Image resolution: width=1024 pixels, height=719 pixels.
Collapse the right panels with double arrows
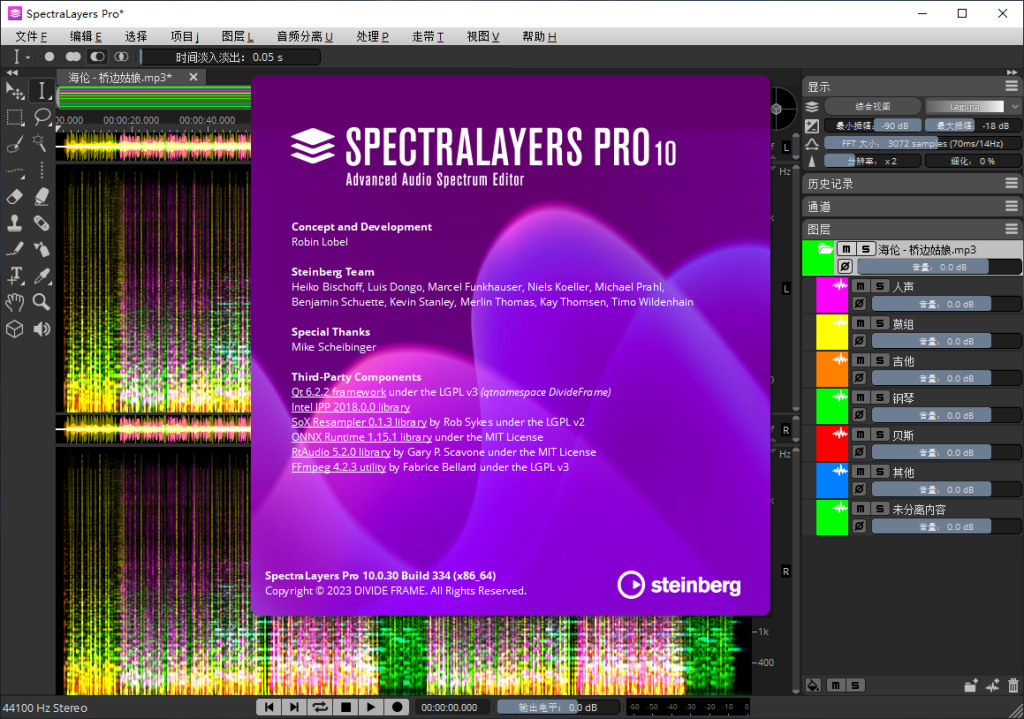tap(1012, 72)
